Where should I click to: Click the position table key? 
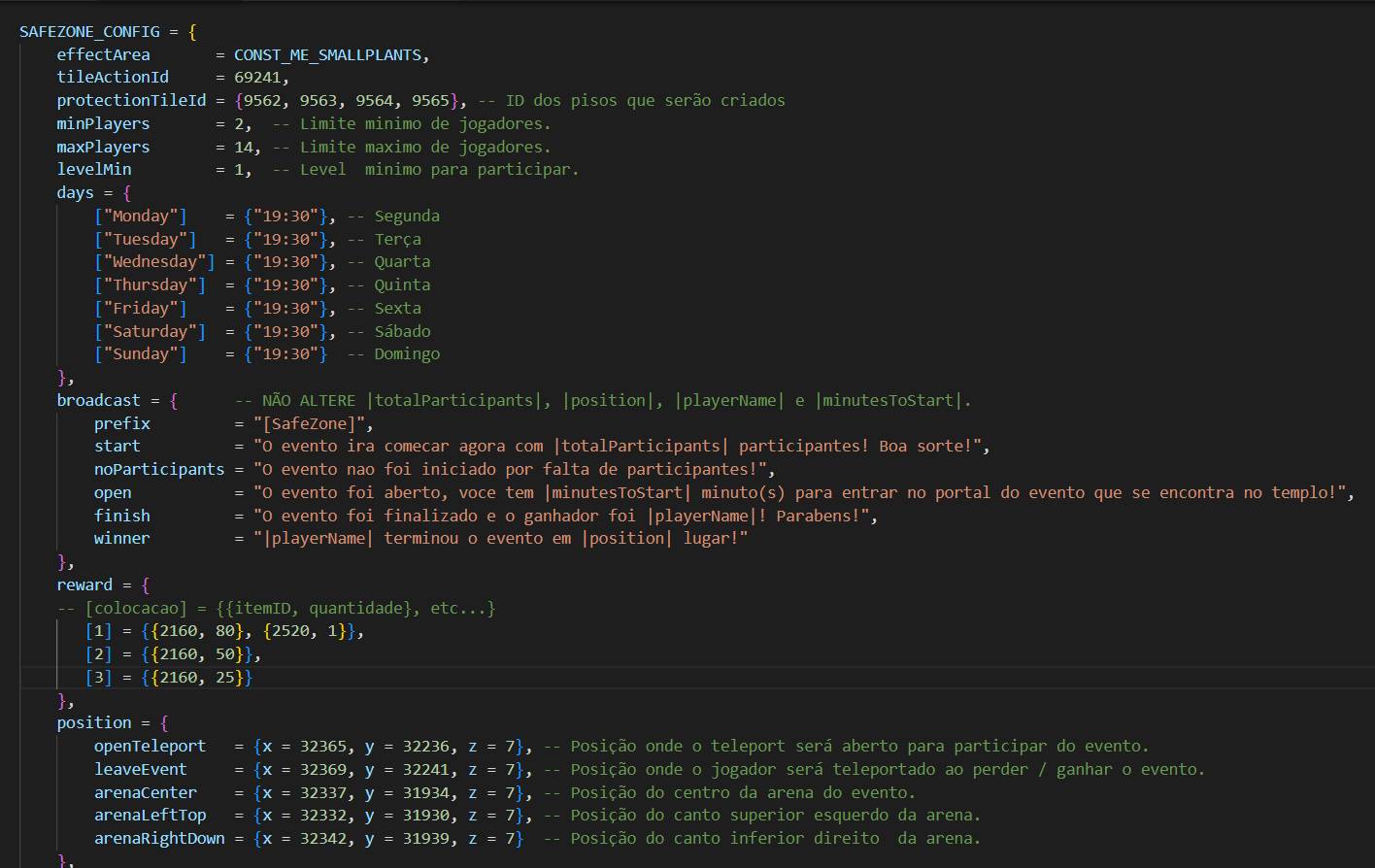click(94, 723)
